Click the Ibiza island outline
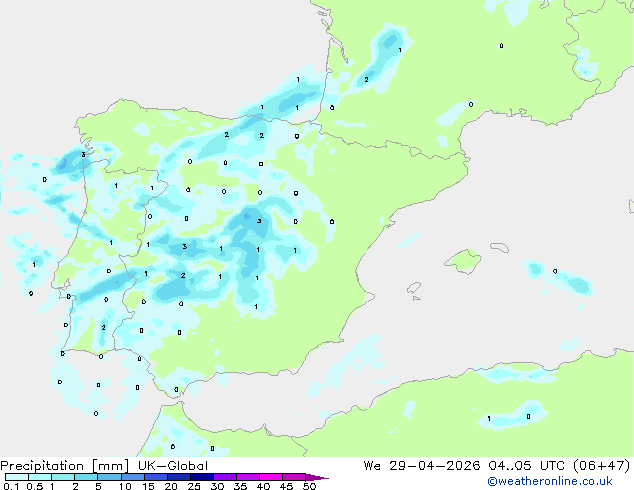Image resolution: width=634 pixels, height=490 pixels. click(414, 288)
